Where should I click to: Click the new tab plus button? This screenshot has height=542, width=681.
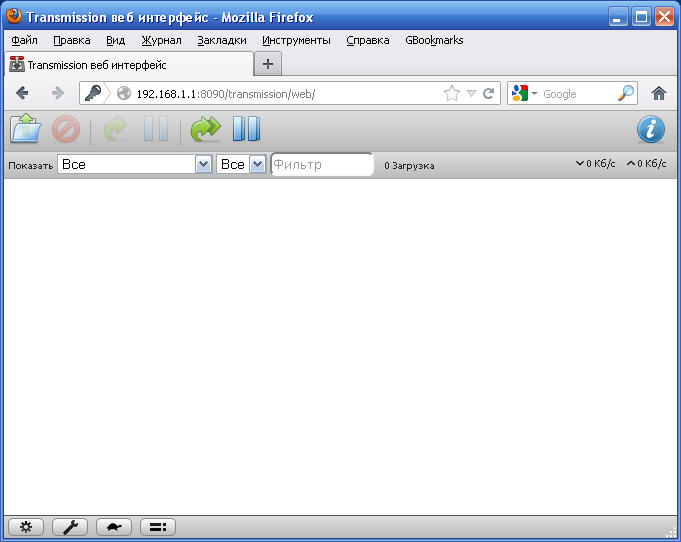click(267, 64)
